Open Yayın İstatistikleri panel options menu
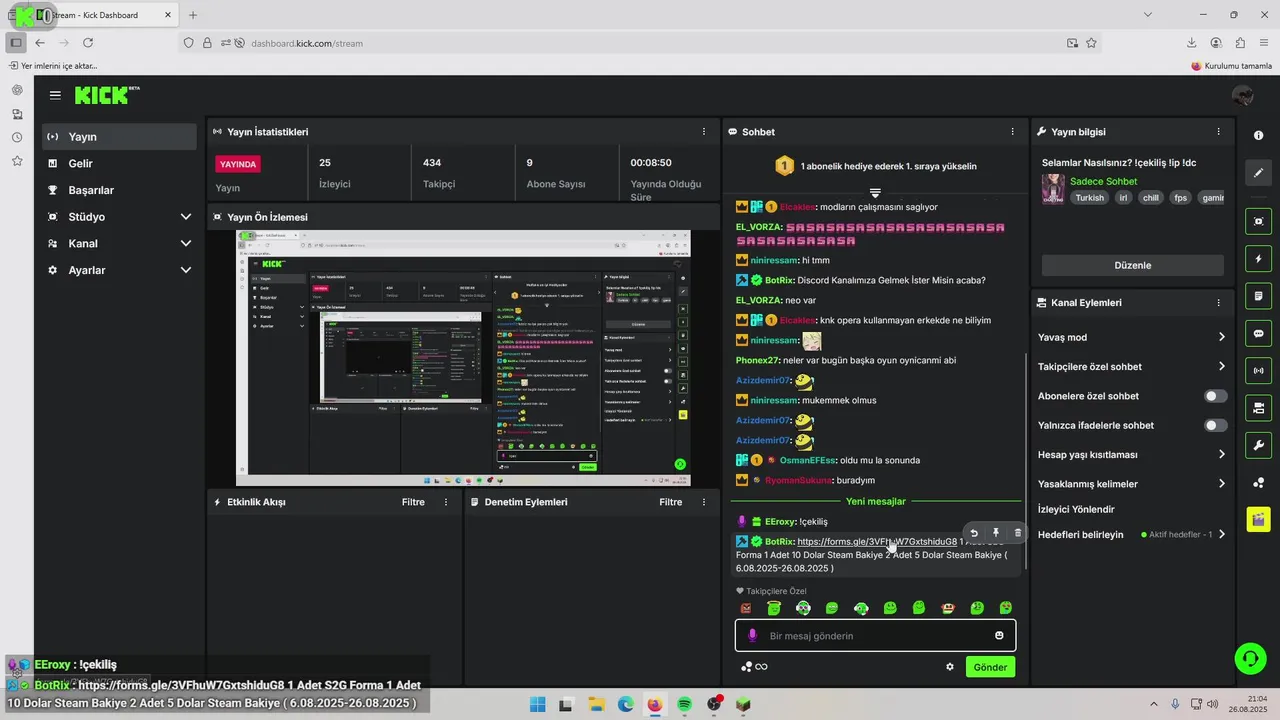This screenshot has height=720, width=1280. click(704, 132)
